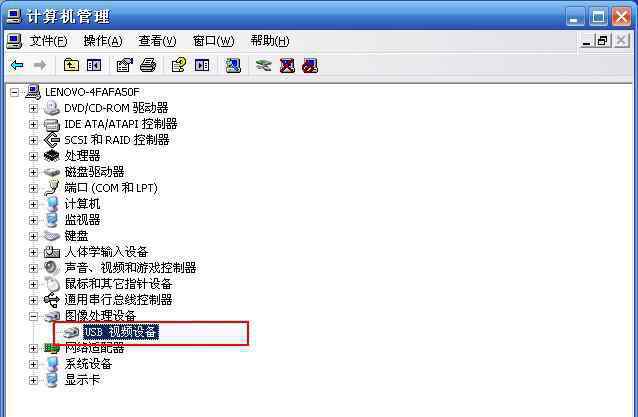Click the Disable device toolbar icon
Screen dimensions: 638x417
pos(310,65)
